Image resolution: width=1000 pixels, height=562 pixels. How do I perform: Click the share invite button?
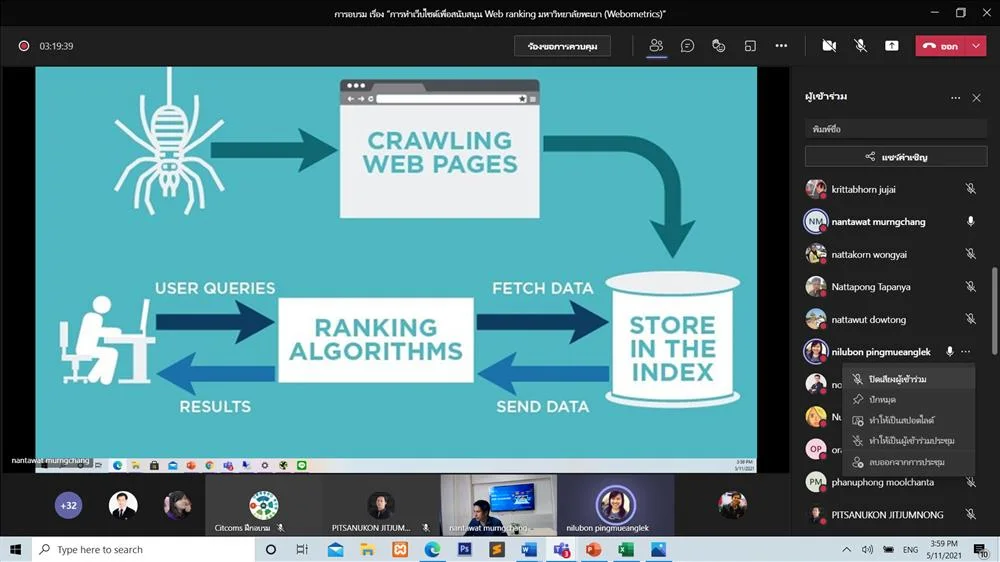click(x=896, y=156)
